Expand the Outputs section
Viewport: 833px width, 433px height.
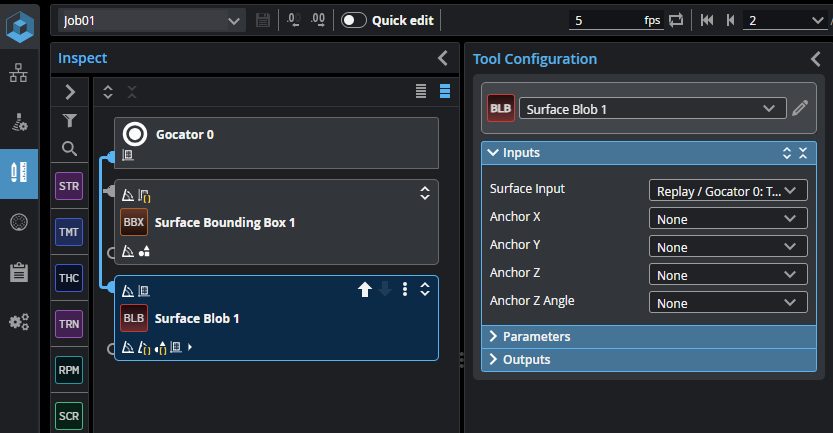pos(526,360)
